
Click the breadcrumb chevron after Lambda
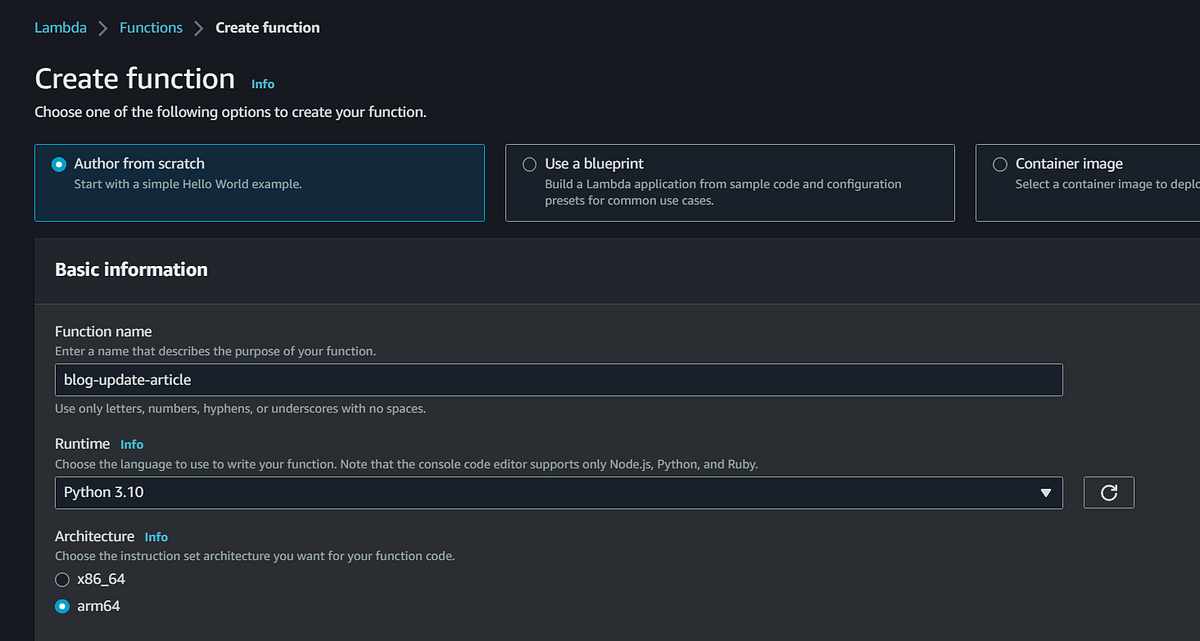[x=103, y=28]
